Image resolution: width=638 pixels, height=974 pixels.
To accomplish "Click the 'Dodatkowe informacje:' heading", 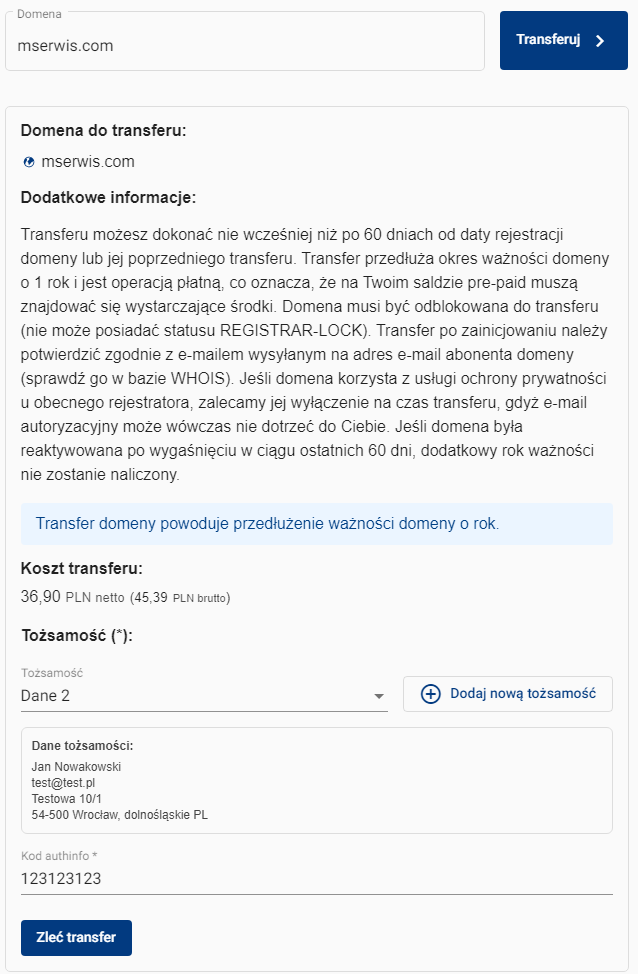I will pos(108,198).
